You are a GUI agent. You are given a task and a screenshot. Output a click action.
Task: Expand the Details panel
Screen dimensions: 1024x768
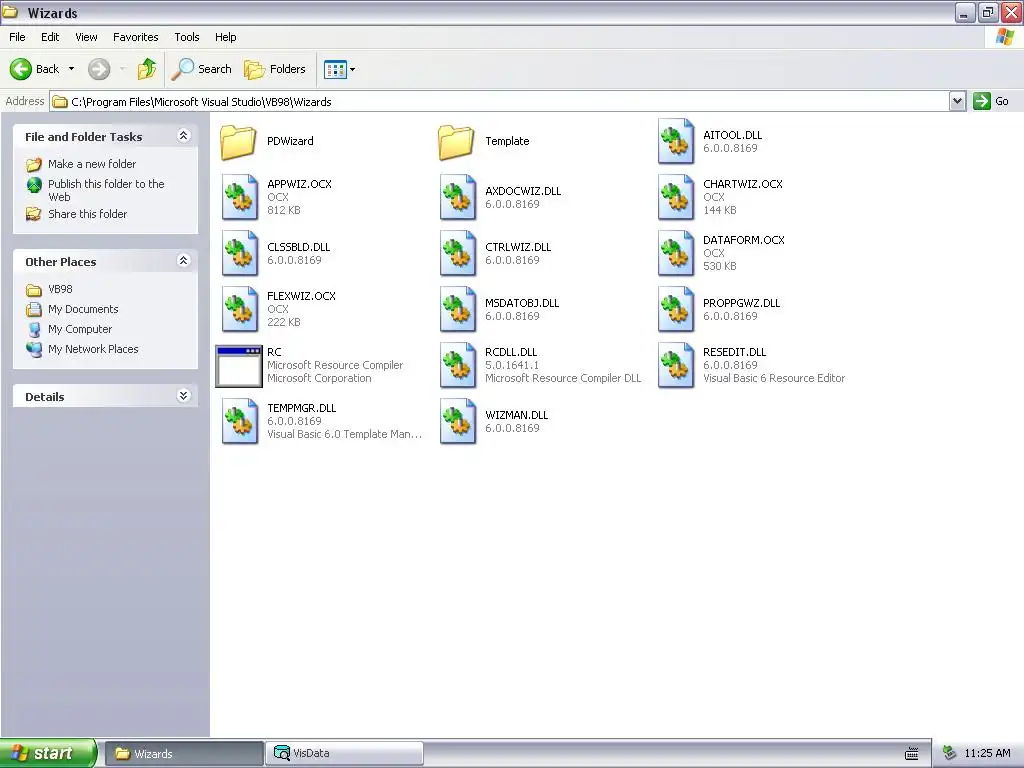click(x=184, y=396)
